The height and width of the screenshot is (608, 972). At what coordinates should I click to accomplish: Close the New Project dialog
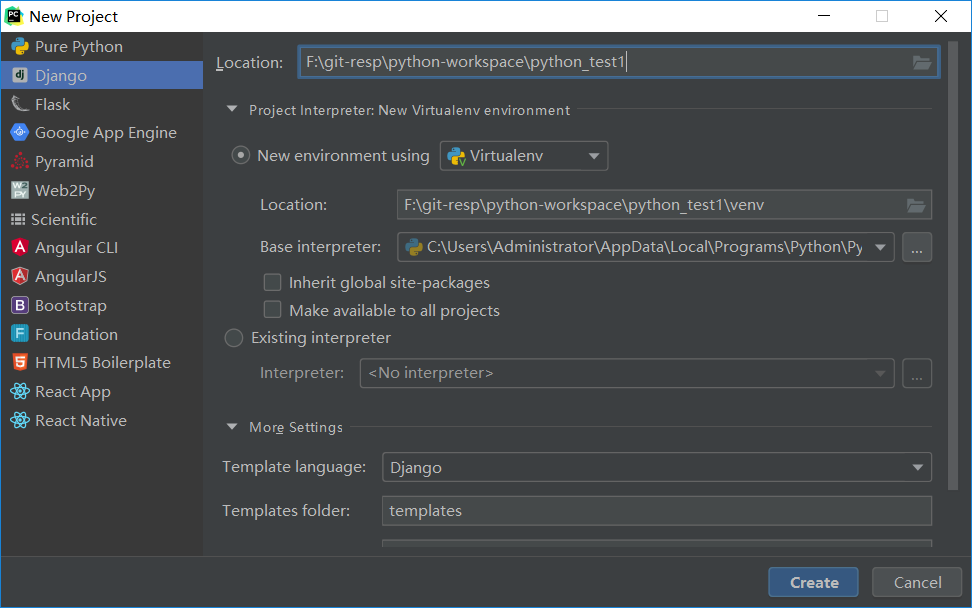pyautogui.click(x=940, y=16)
